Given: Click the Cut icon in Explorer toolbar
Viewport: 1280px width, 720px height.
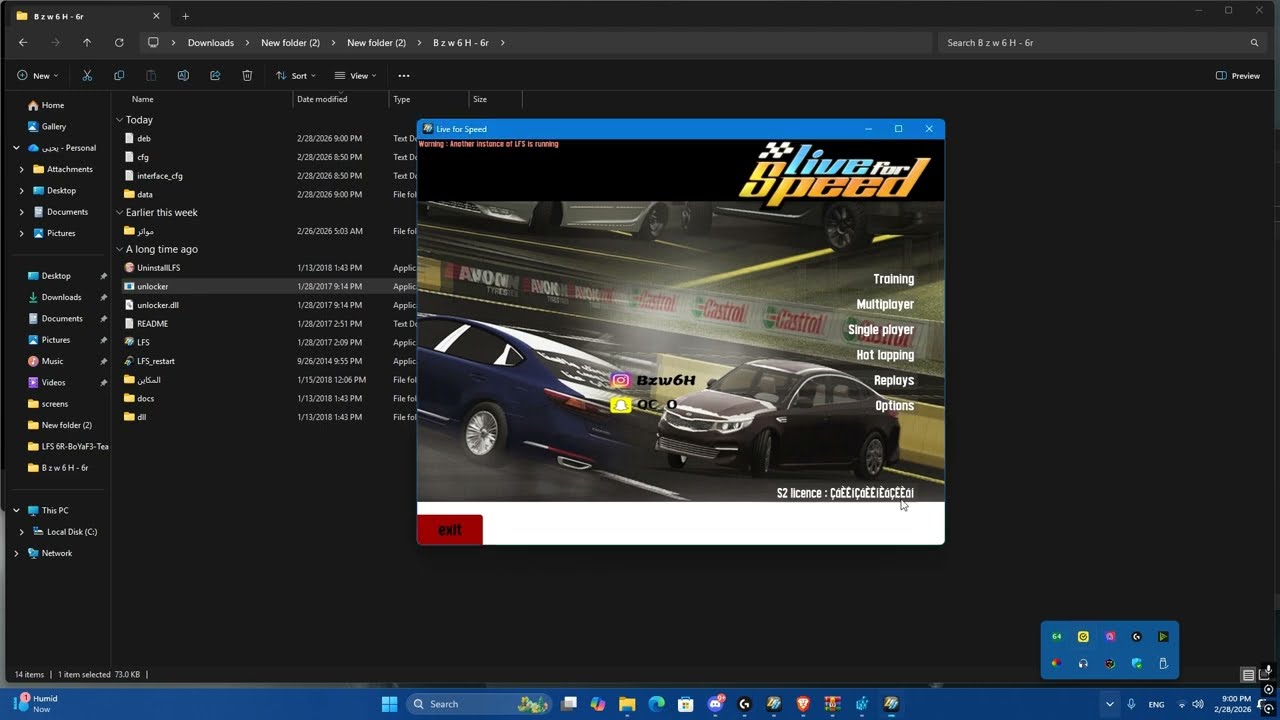Looking at the screenshot, I should [x=87, y=76].
